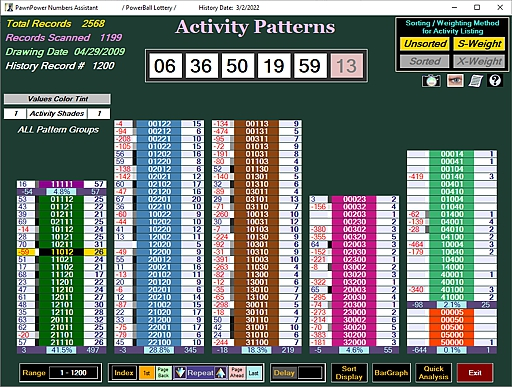This screenshot has width=512, height=387.
Task: Click the eye view icon
Action: 455,81
